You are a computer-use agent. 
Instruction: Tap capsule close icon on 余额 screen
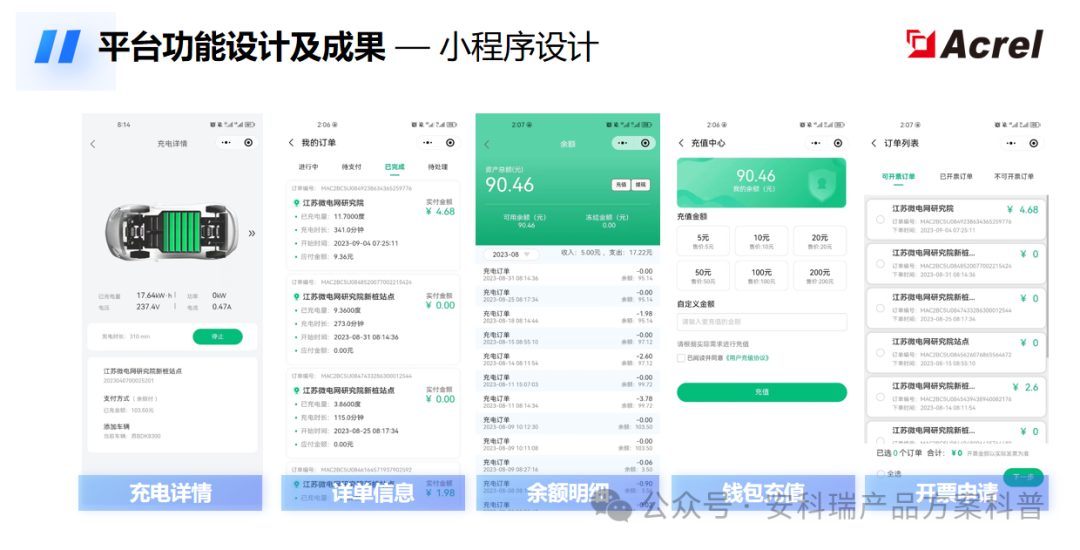(645, 143)
